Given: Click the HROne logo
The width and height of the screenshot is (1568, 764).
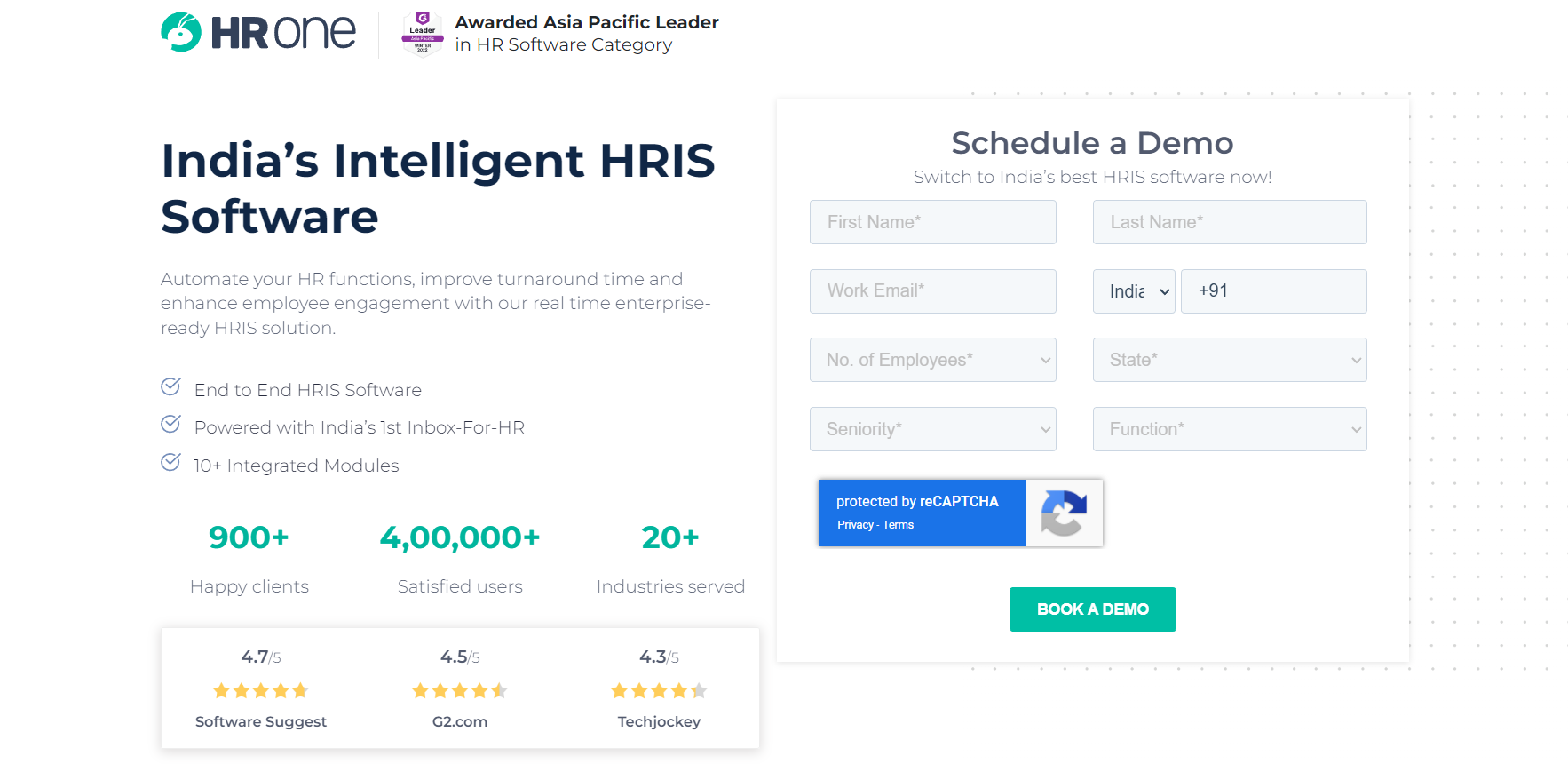Looking at the screenshot, I should pos(257,33).
